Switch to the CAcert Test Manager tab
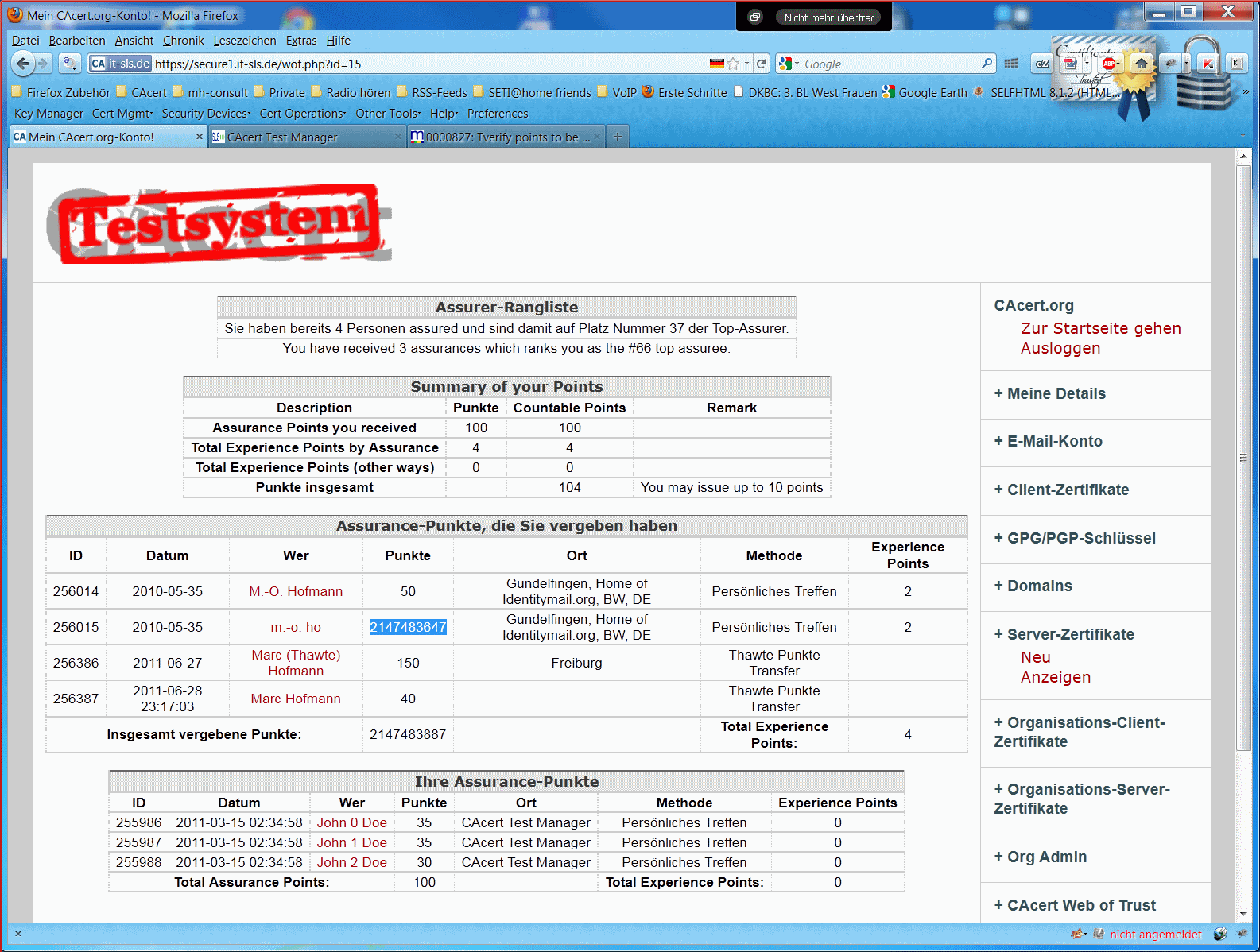 tap(308, 137)
